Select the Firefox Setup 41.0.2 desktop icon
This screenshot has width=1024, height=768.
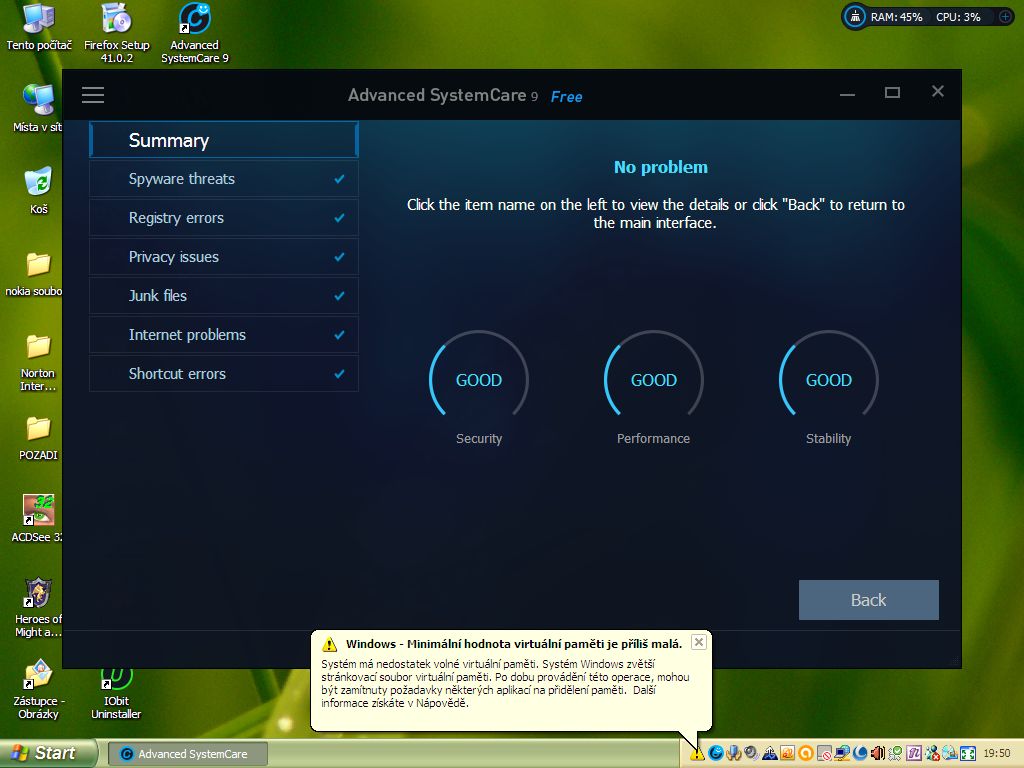117,33
